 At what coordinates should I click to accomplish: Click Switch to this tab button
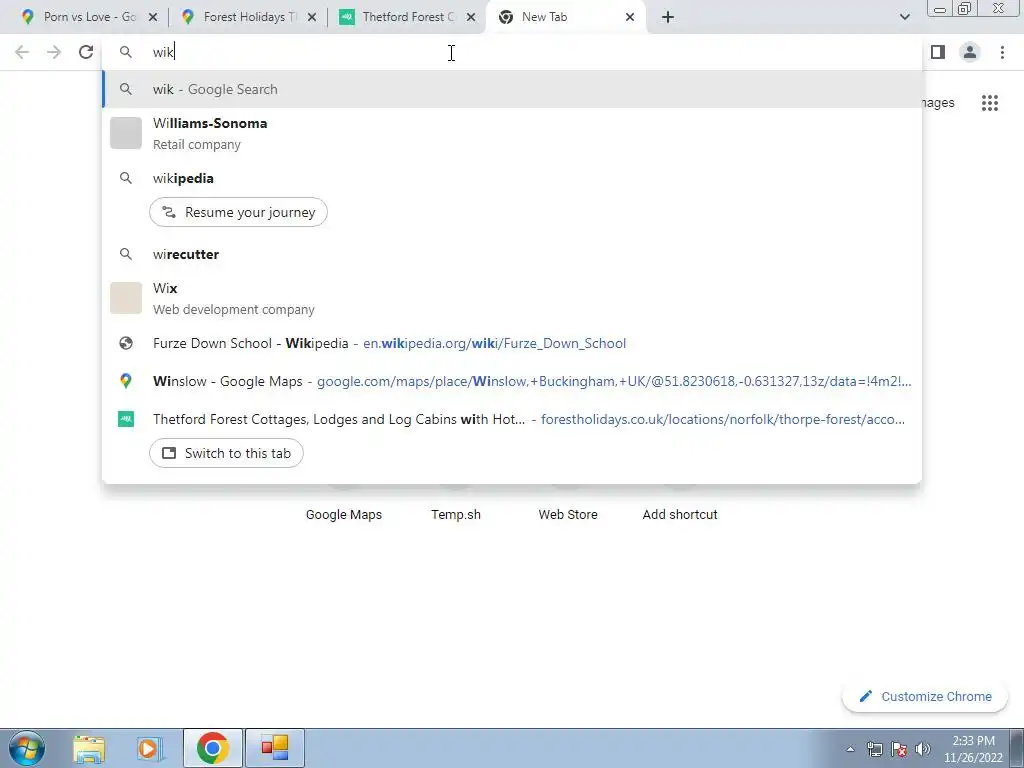tap(227, 453)
